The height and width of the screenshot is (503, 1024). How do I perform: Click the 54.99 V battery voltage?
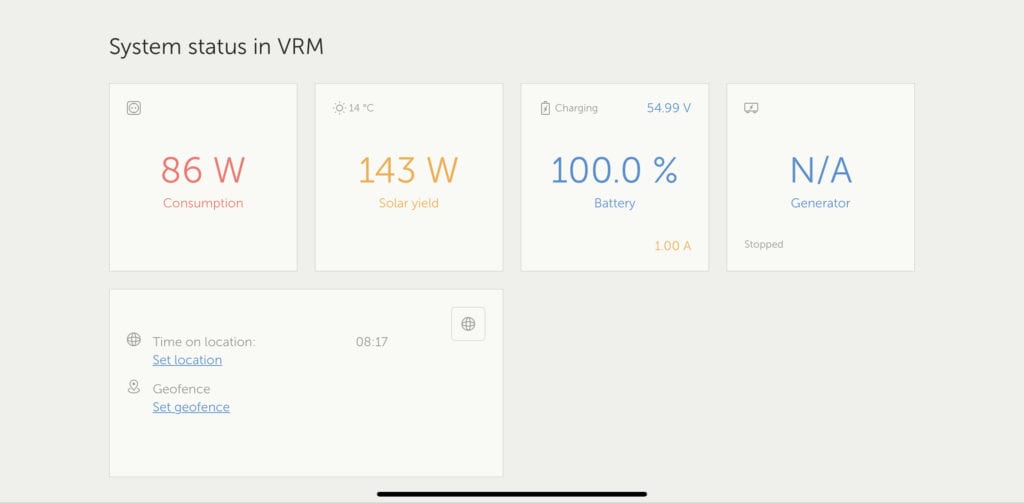(x=669, y=108)
